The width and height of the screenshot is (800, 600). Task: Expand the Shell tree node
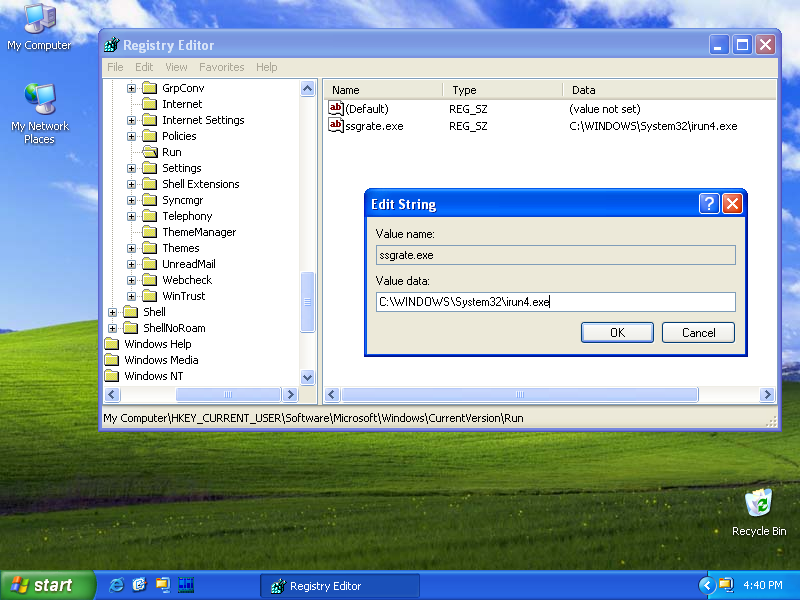point(112,312)
